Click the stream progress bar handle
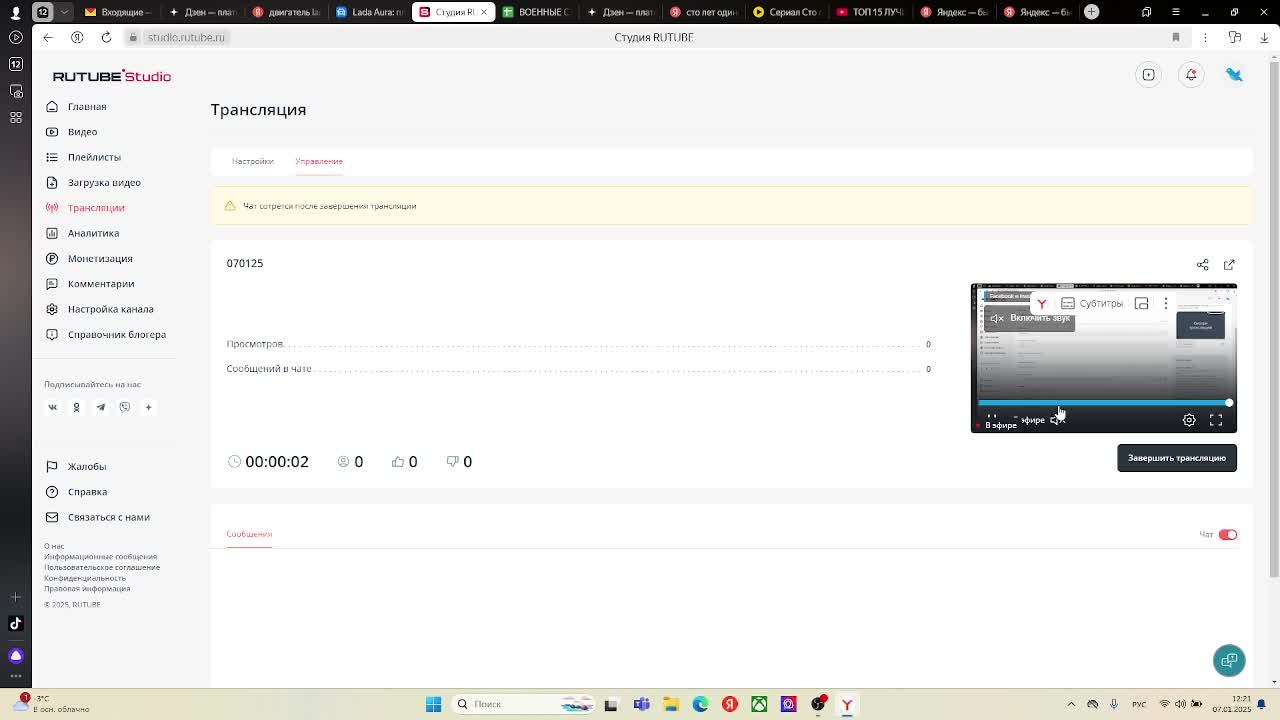 coord(1229,403)
